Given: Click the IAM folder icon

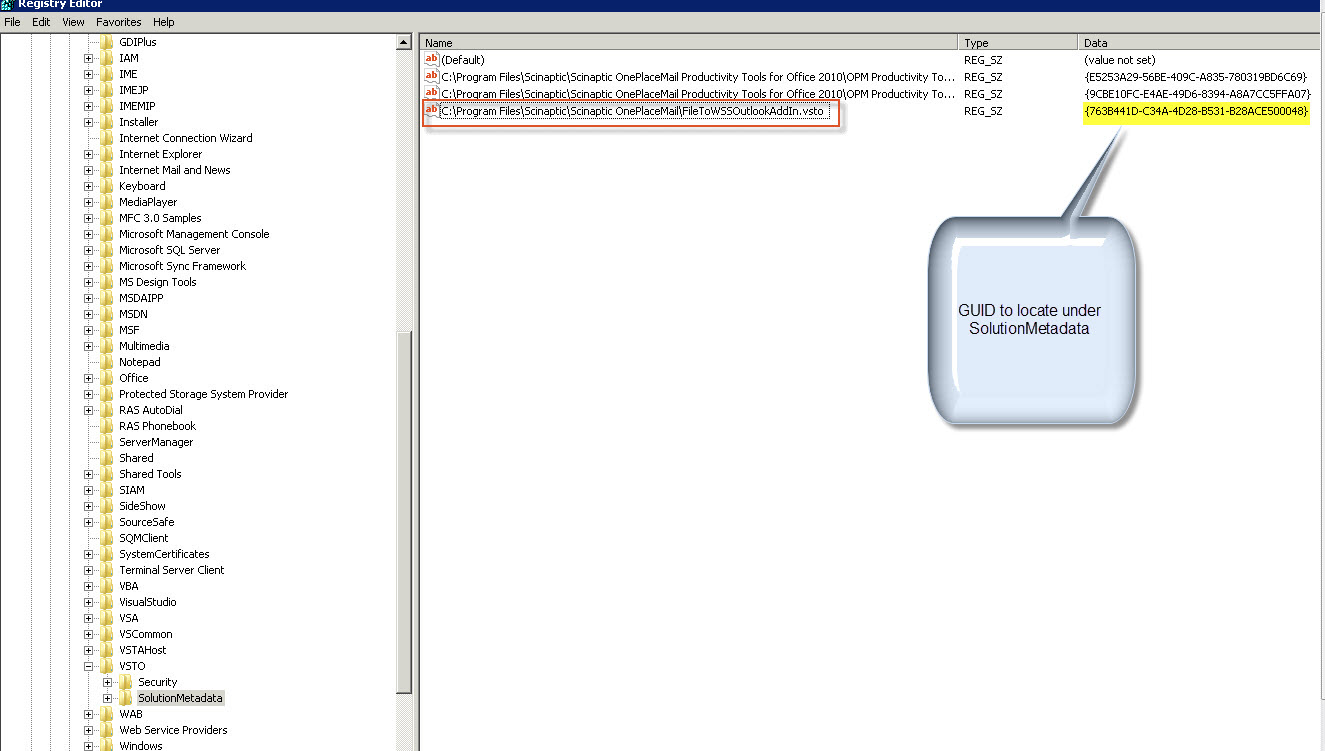Looking at the screenshot, I should coord(107,58).
